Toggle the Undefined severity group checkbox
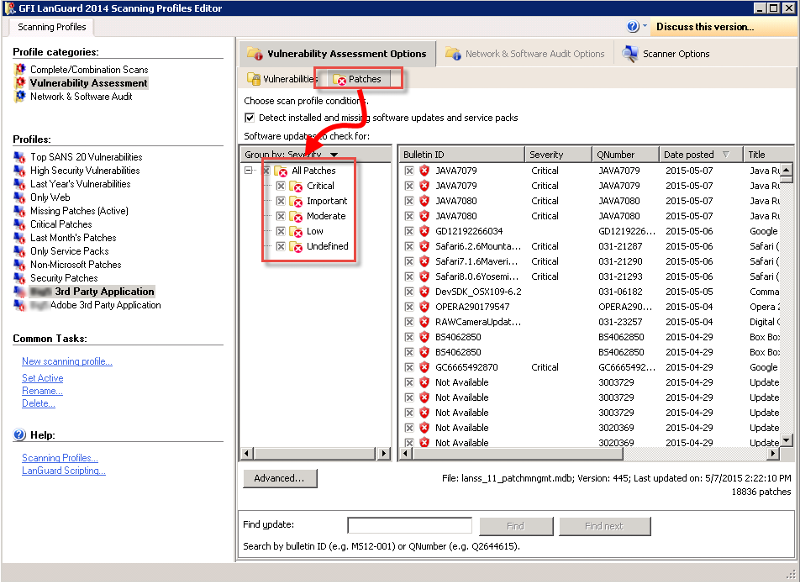The width and height of the screenshot is (800, 582). pyautogui.click(x=281, y=246)
